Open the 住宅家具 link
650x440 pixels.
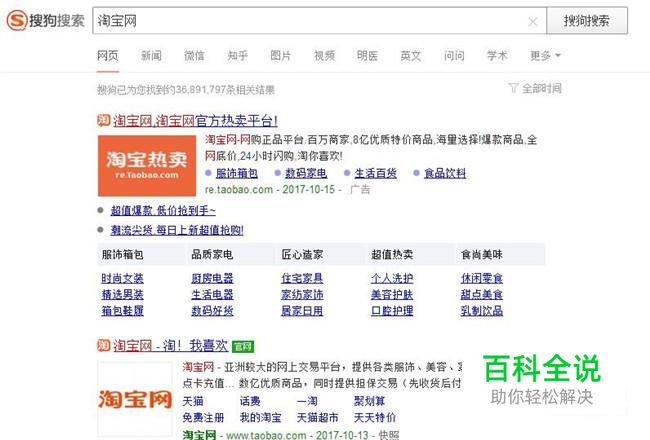click(x=302, y=278)
